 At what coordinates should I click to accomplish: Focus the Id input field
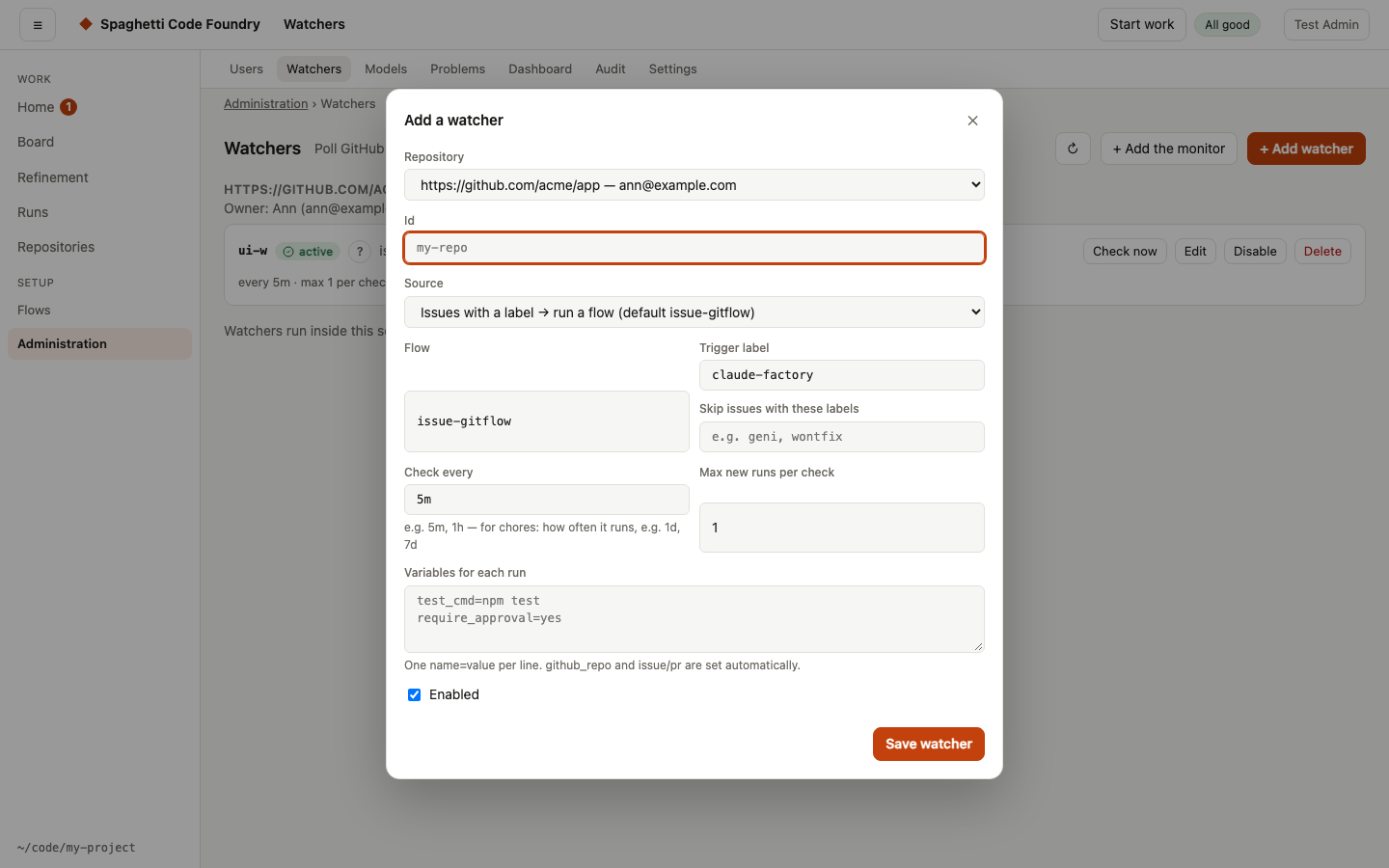[x=694, y=248]
